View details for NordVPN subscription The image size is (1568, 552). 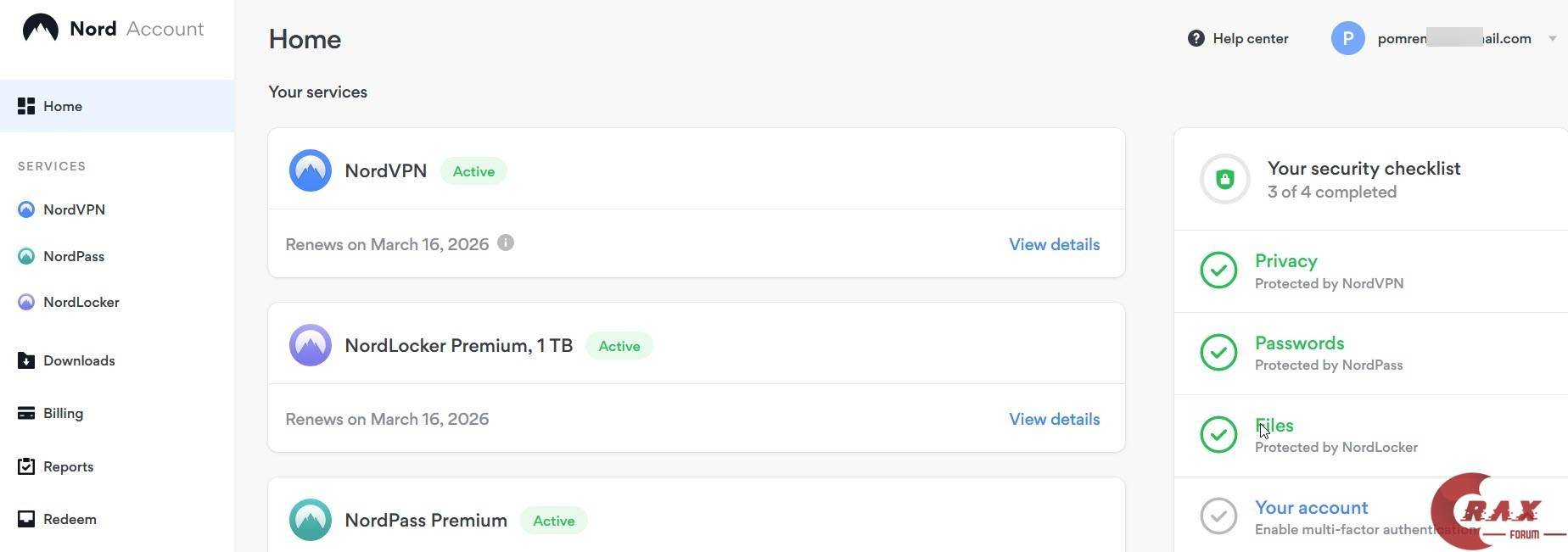[1054, 244]
